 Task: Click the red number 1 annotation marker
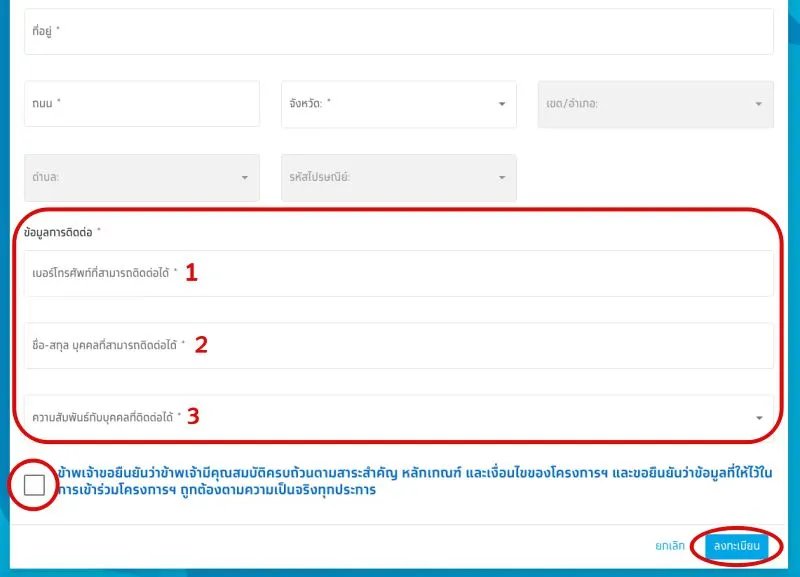coord(191,273)
